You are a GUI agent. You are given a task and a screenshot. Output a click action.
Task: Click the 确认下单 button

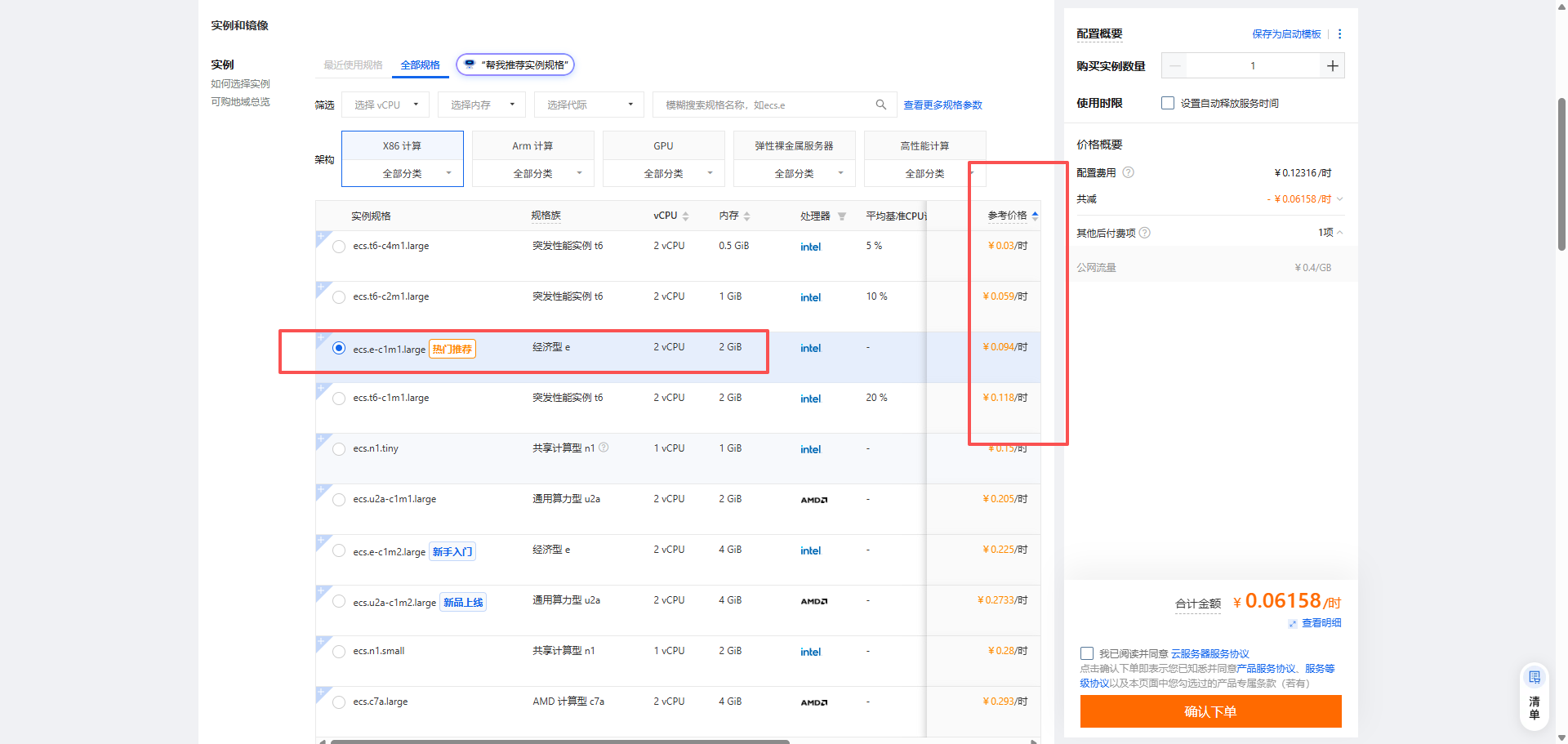[x=1210, y=711]
